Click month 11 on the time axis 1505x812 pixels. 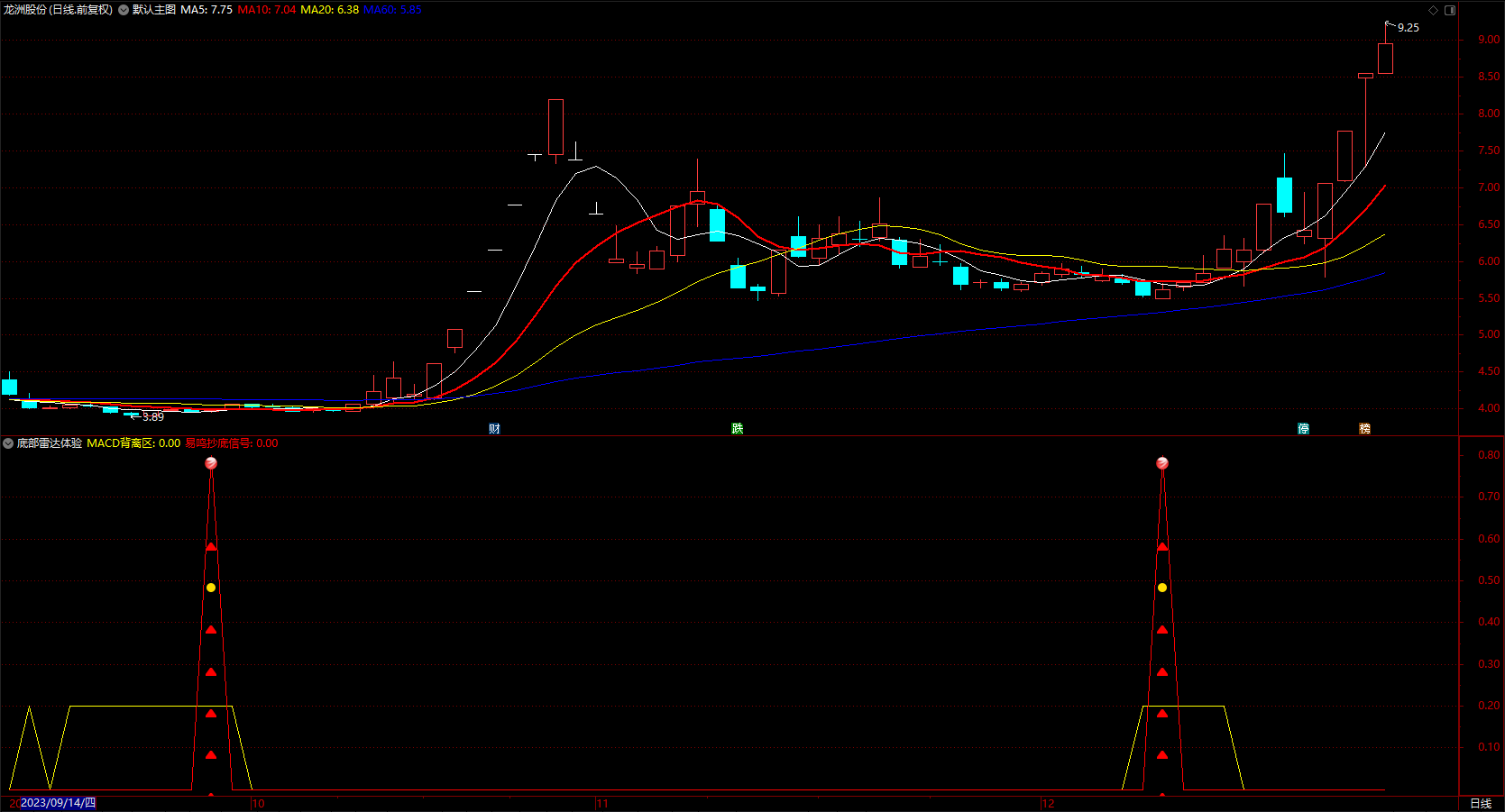point(602,804)
